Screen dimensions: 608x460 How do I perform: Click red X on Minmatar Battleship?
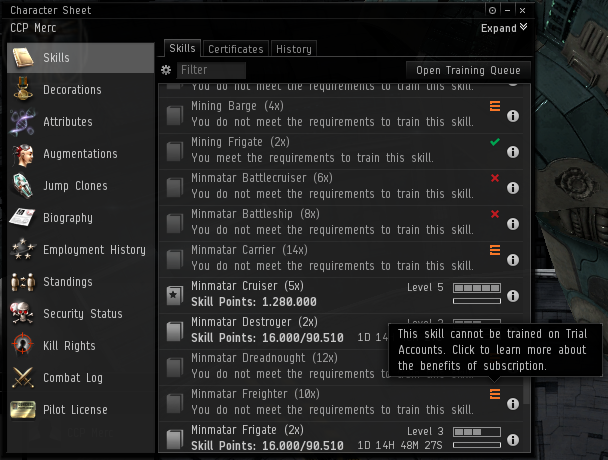tap(495, 214)
